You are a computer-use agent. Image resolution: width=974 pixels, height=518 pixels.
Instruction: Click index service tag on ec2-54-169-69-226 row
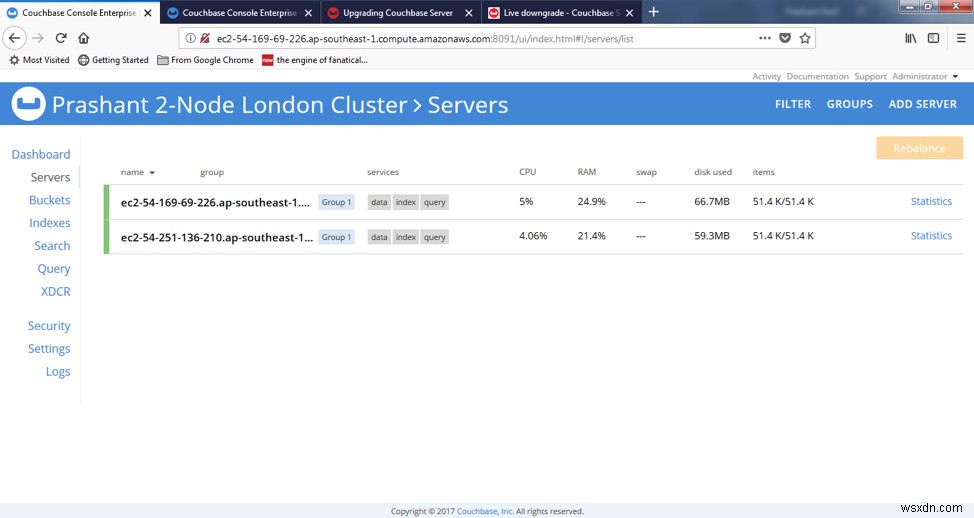pyautogui.click(x=406, y=202)
